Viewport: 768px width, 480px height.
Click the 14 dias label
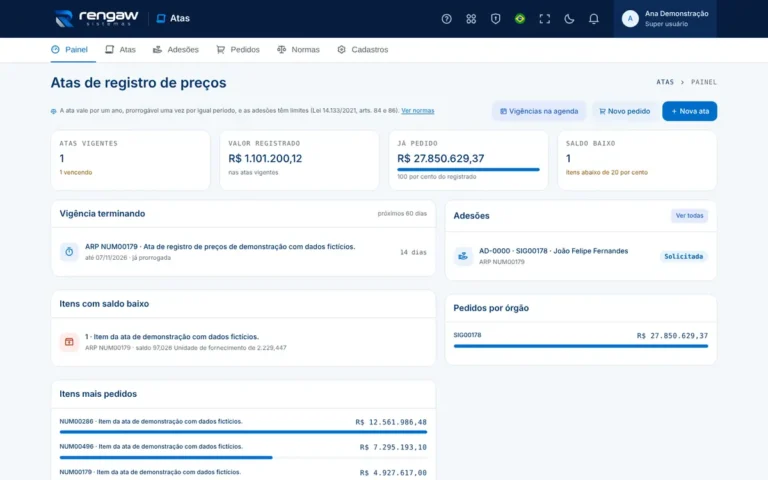pyautogui.click(x=413, y=252)
